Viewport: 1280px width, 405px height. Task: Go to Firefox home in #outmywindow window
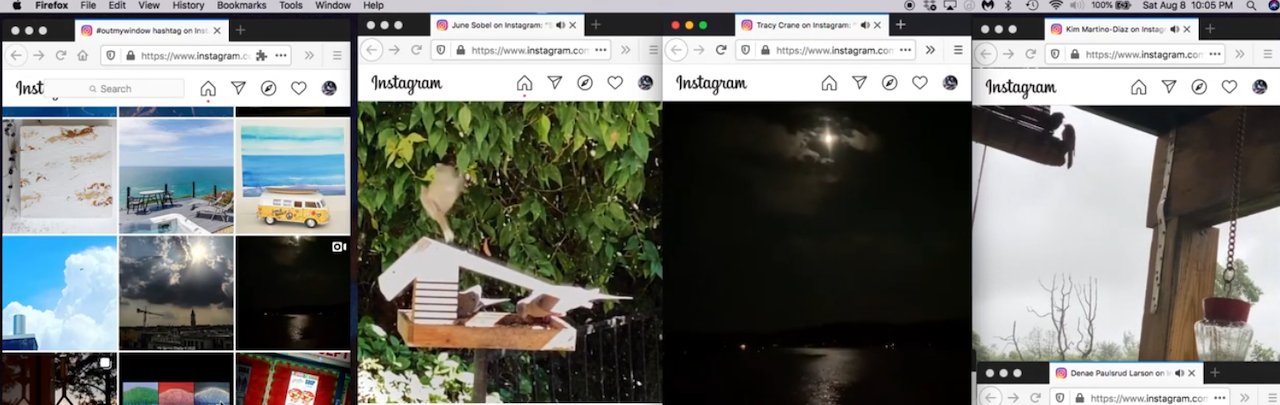83,56
